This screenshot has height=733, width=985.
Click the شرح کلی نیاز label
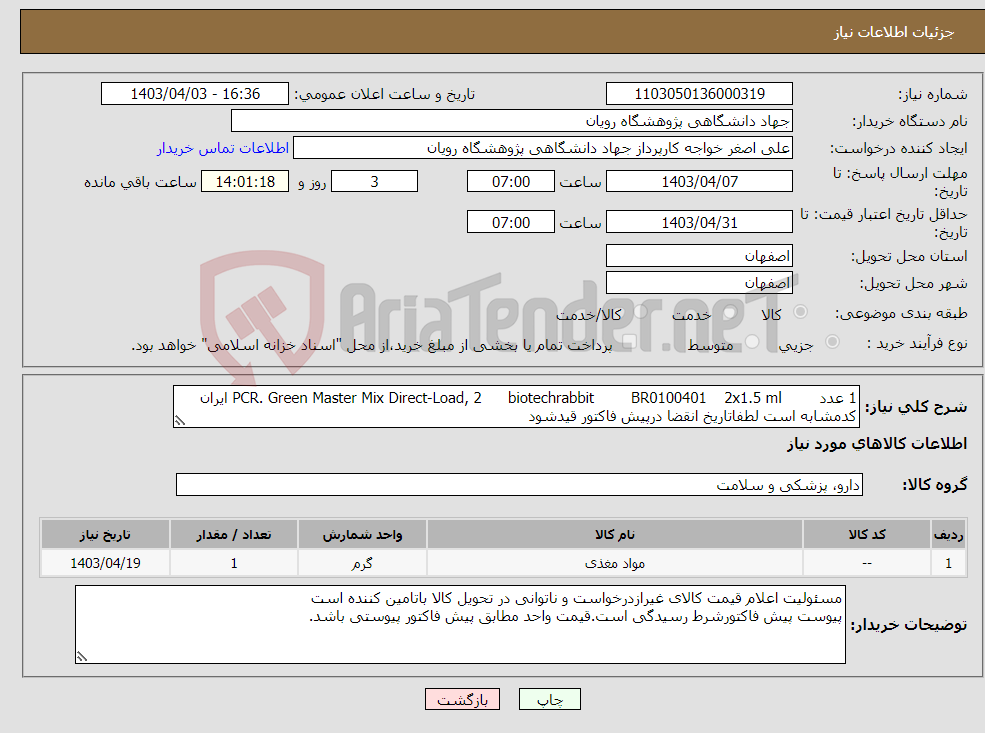pos(917,407)
